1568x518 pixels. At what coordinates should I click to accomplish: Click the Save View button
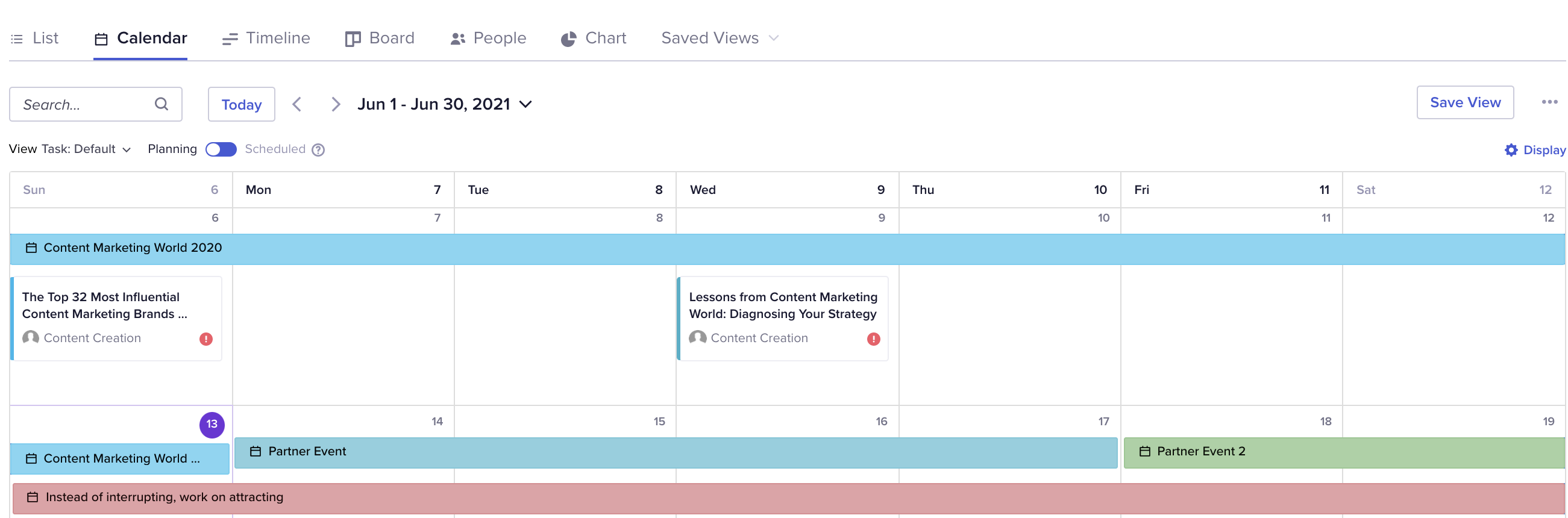[1465, 102]
